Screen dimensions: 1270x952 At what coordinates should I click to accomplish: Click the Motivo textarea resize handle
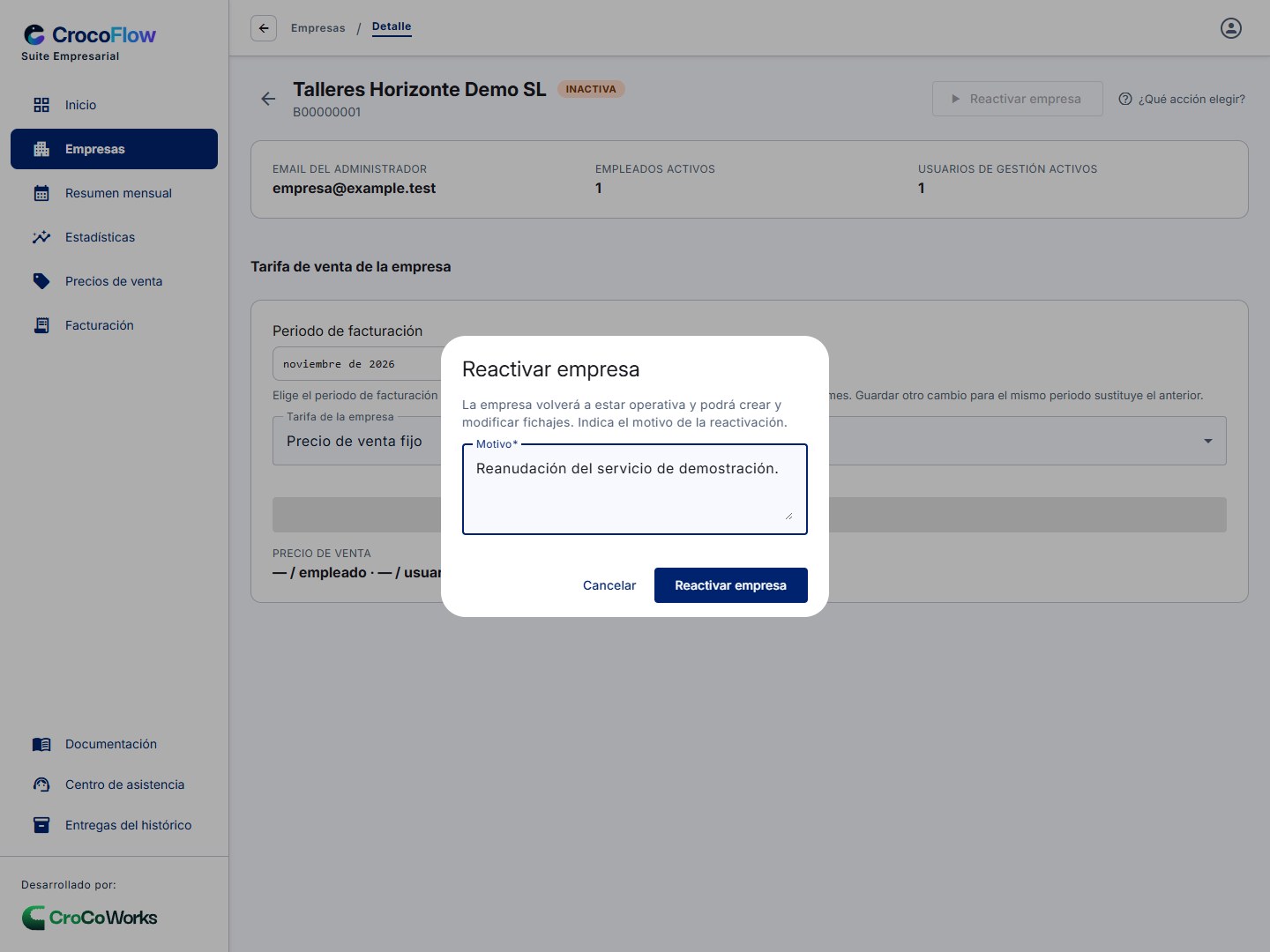click(788, 516)
